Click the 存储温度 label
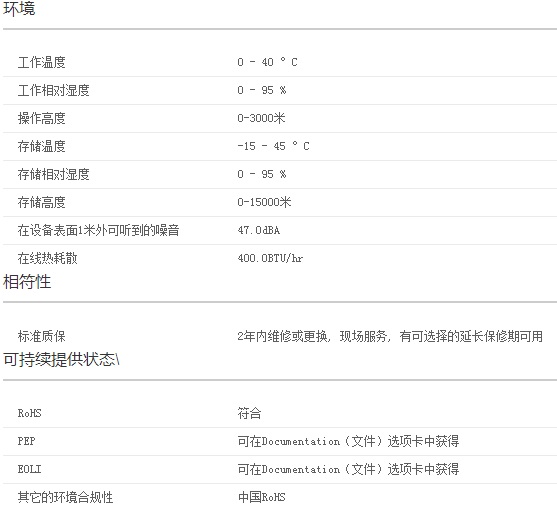Screen dimensions: 557x511 (x=42, y=146)
